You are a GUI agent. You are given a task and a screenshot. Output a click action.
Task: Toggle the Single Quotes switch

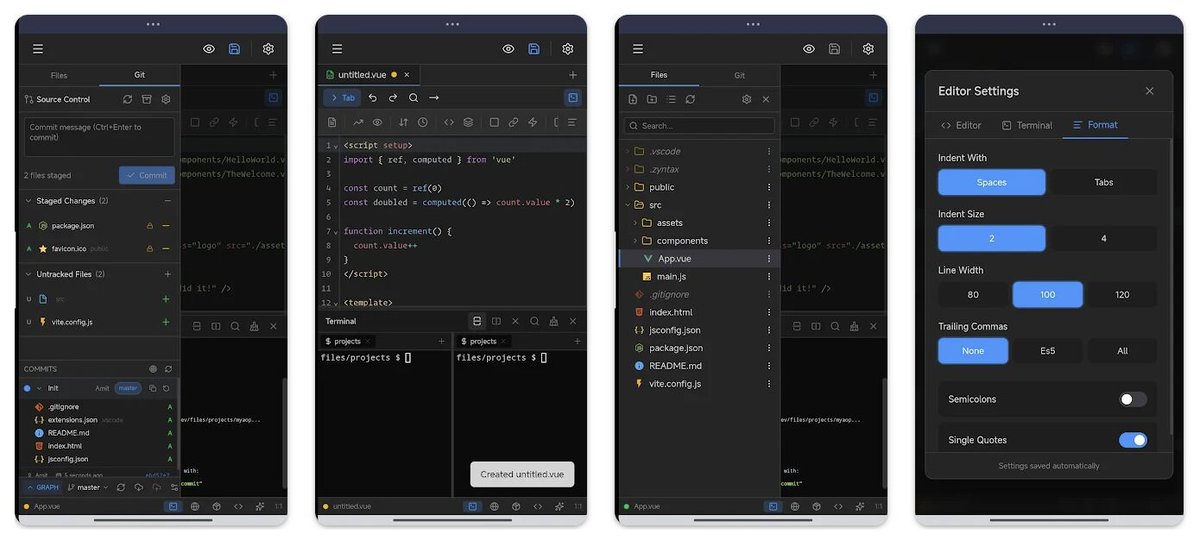click(x=1133, y=440)
